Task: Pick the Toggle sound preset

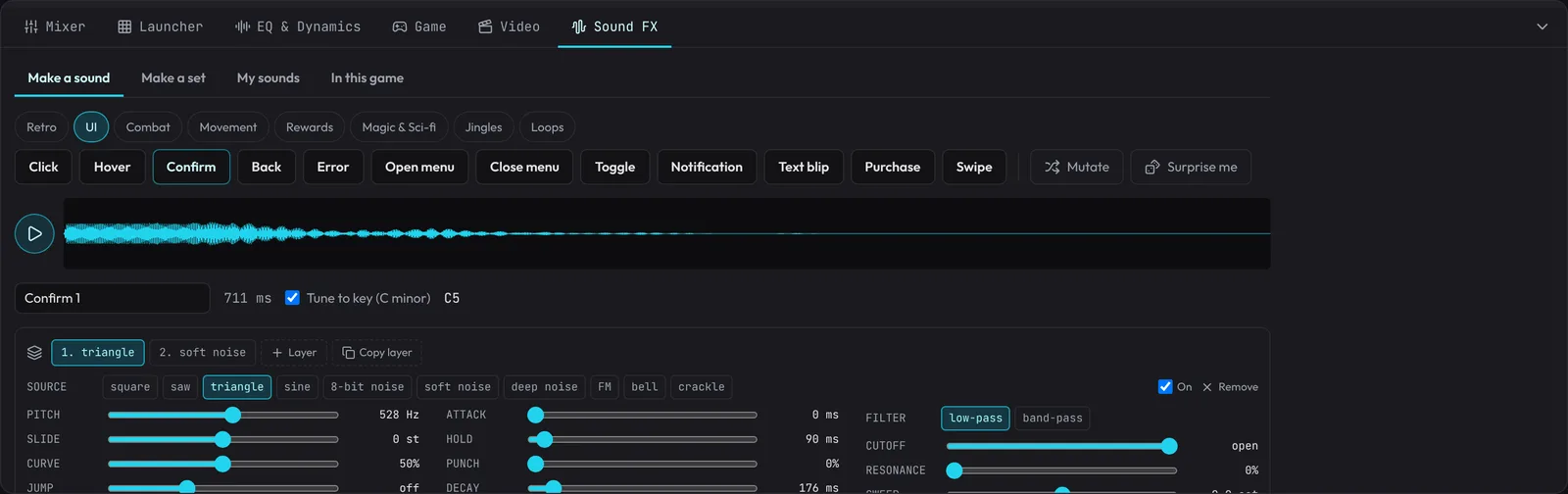Action: click(x=614, y=167)
